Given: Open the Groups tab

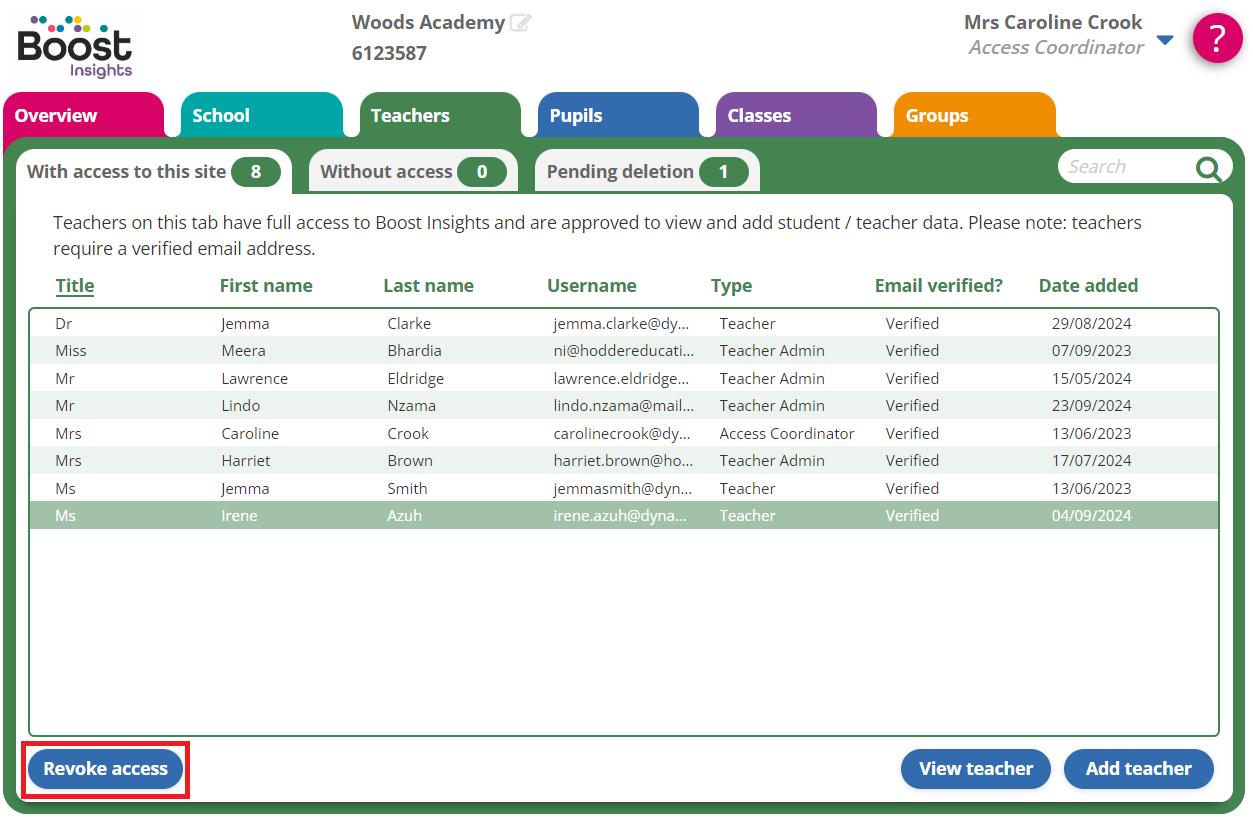Looking at the screenshot, I should click(937, 116).
